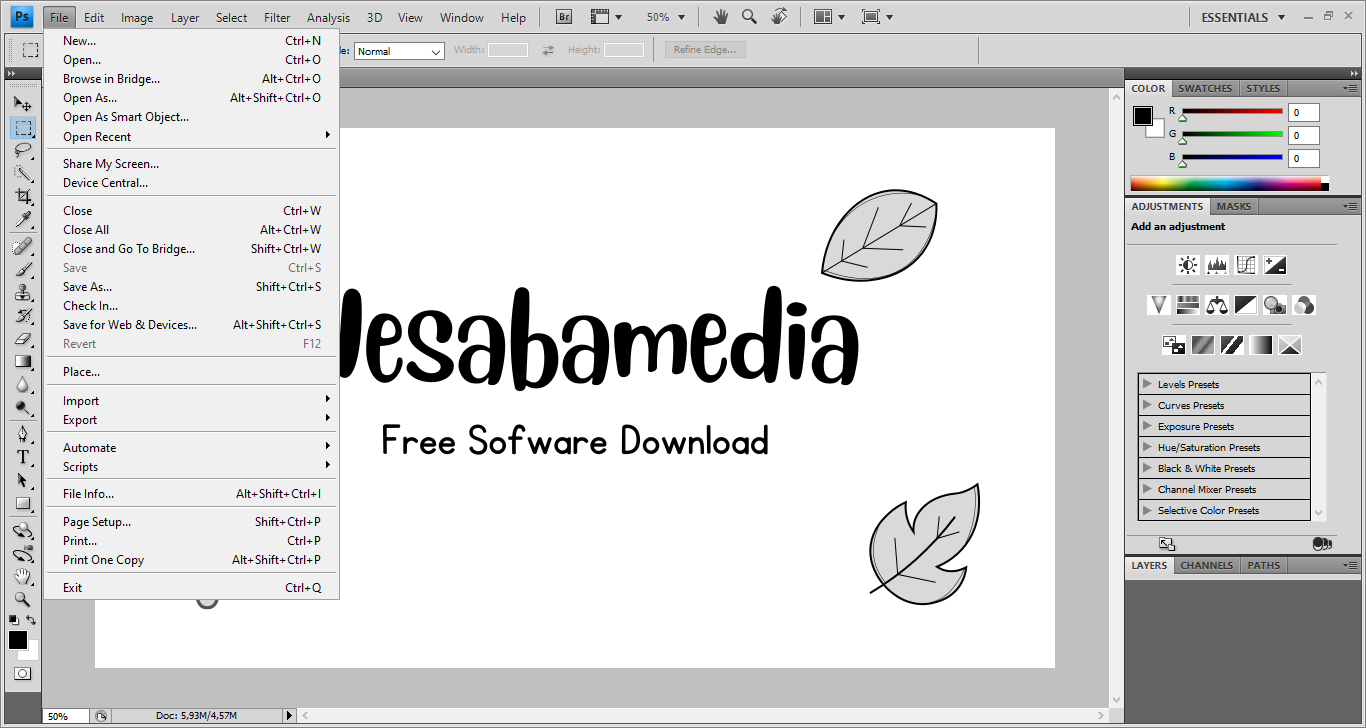Click Save As in File menu
This screenshot has height=728, width=1366.
[x=88, y=287]
